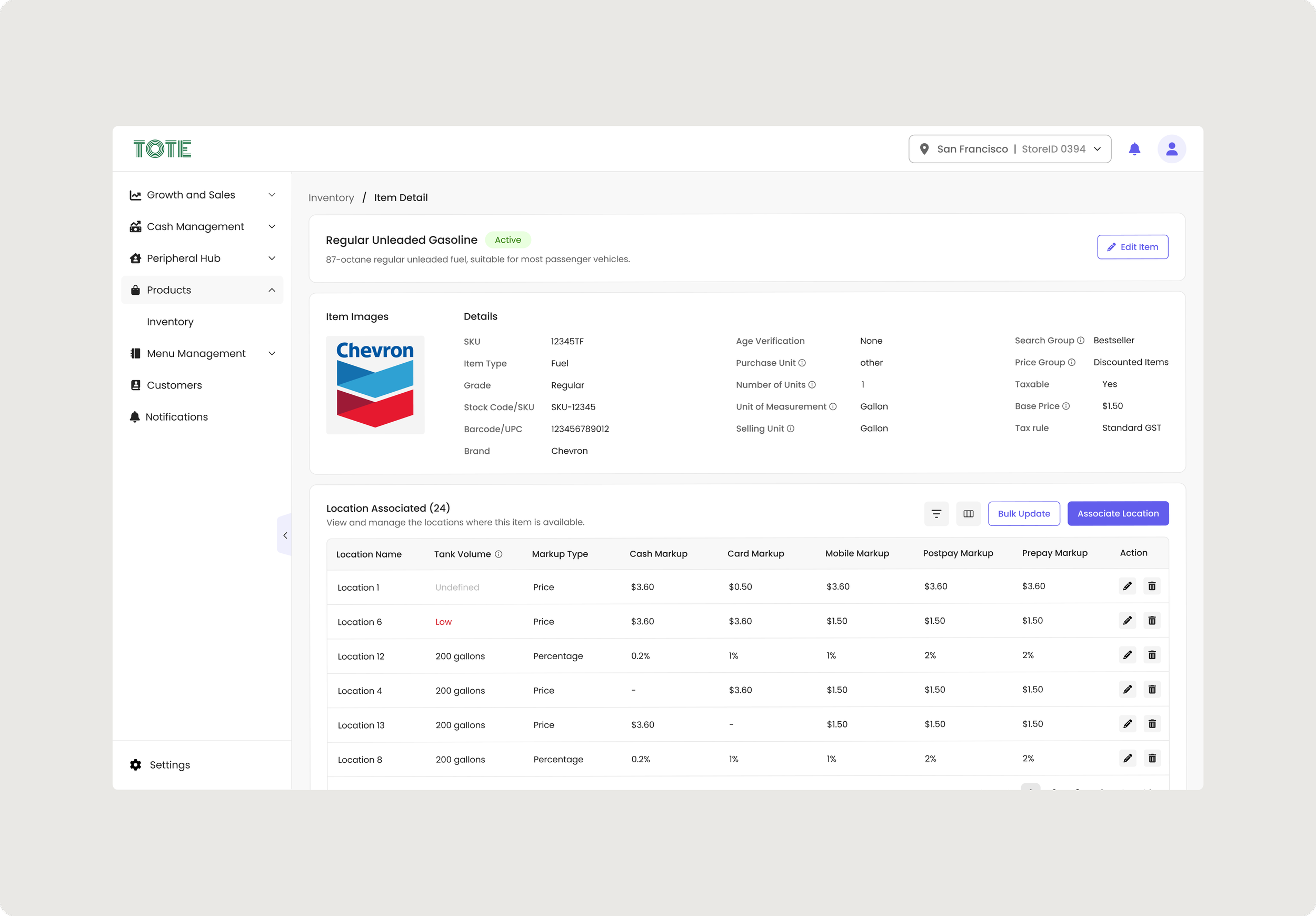1316x916 pixels.
Task: Click info icon next to Purchase Unit
Action: click(x=802, y=363)
